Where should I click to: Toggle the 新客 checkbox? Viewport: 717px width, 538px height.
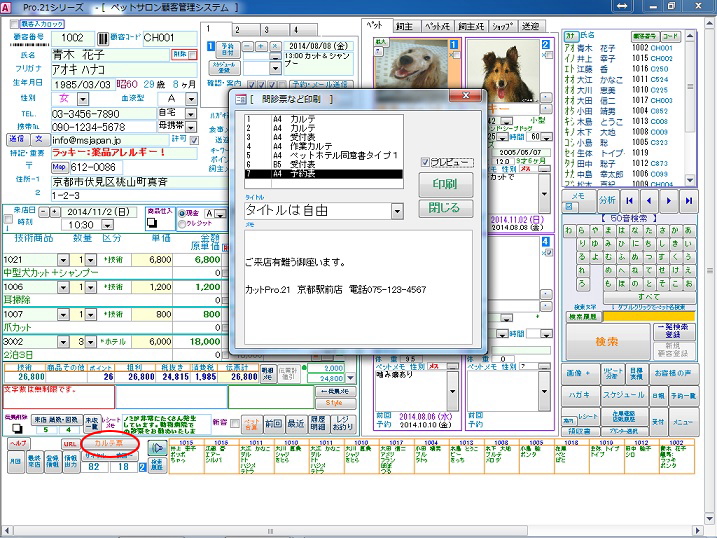235,423
